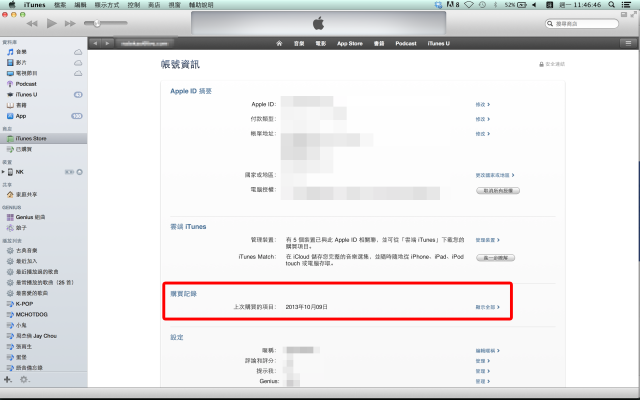Go back with the store back arrow
Viewport: 640px width, 400px height.
95,43
